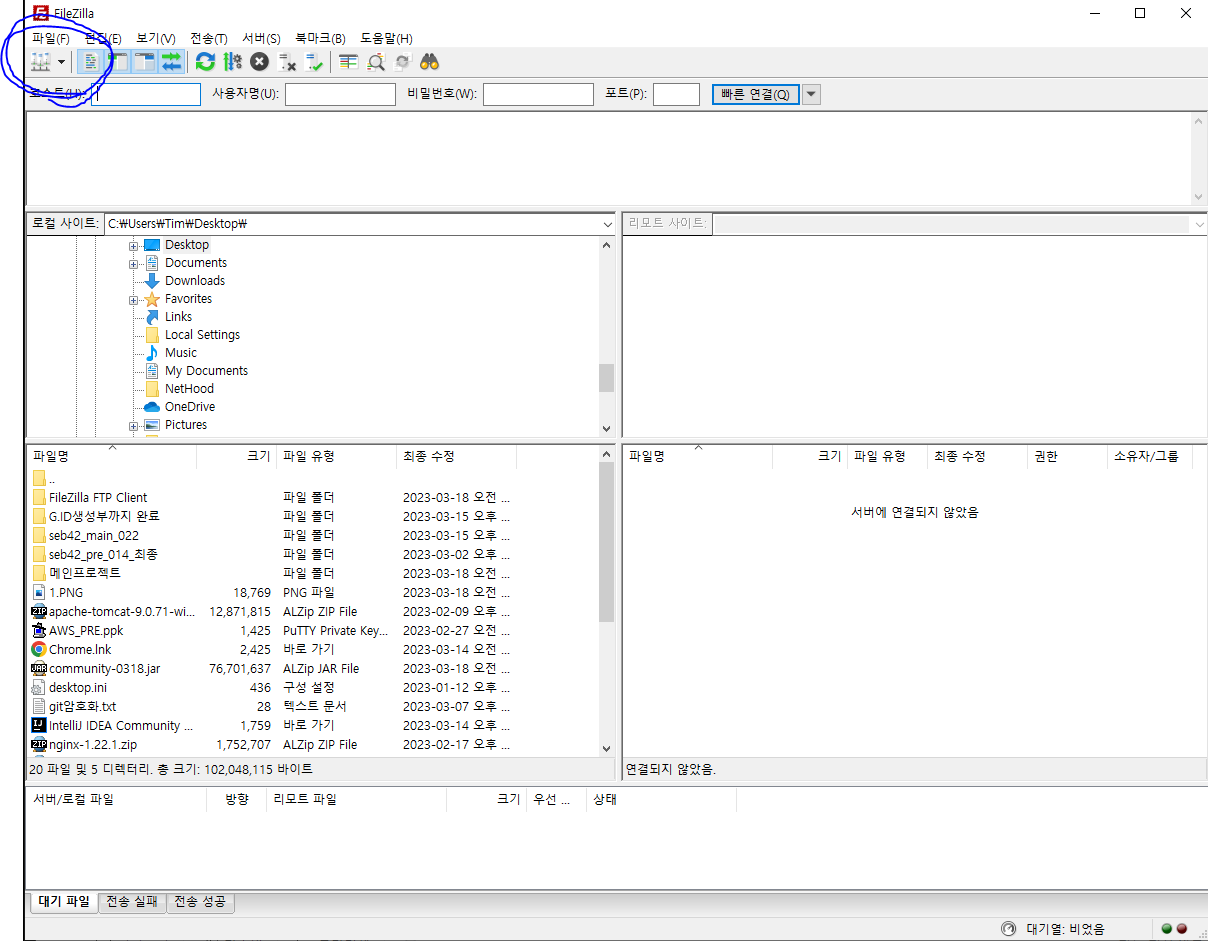The image size is (1208, 941).
Task: Select Local Settings in the tree
Action: [202, 335]
